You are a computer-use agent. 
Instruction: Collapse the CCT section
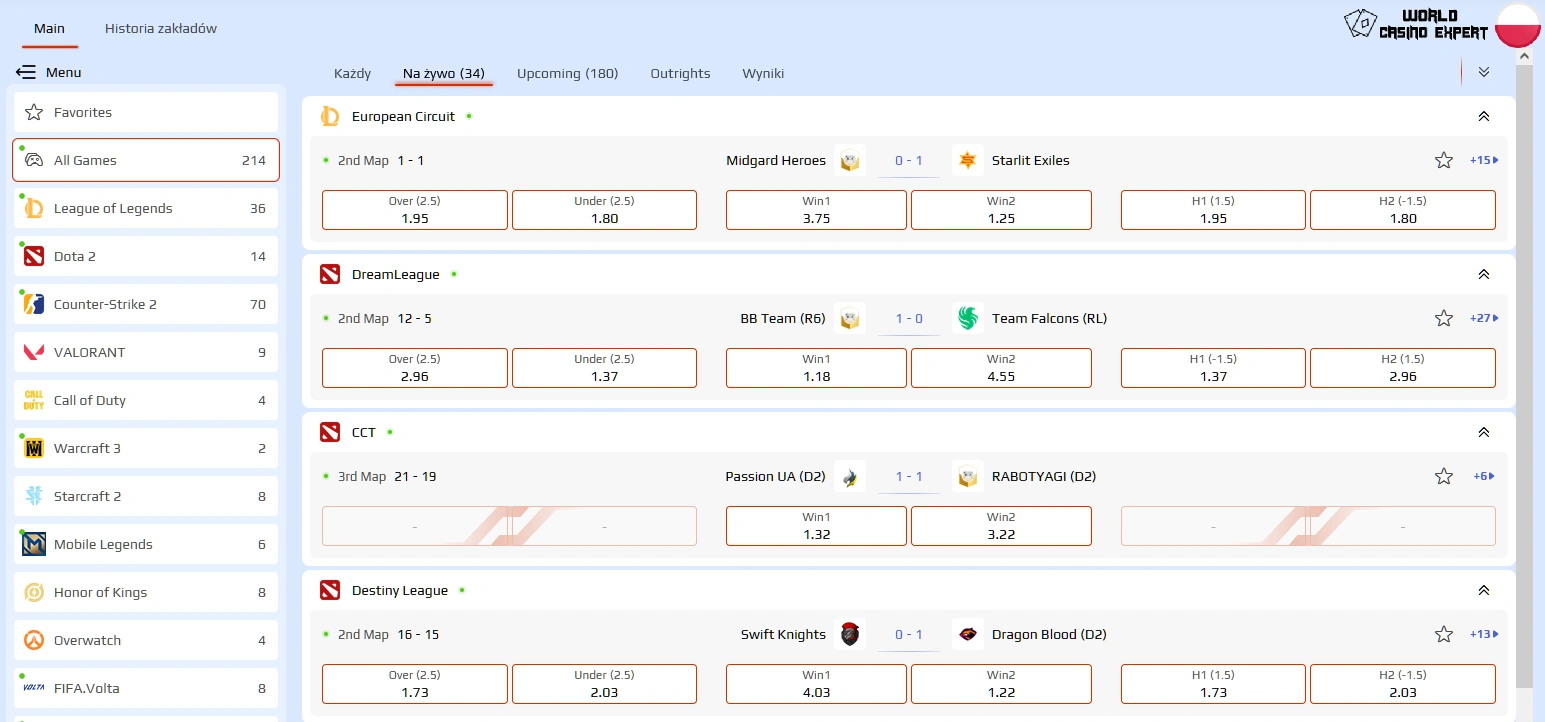[1484, 432]
